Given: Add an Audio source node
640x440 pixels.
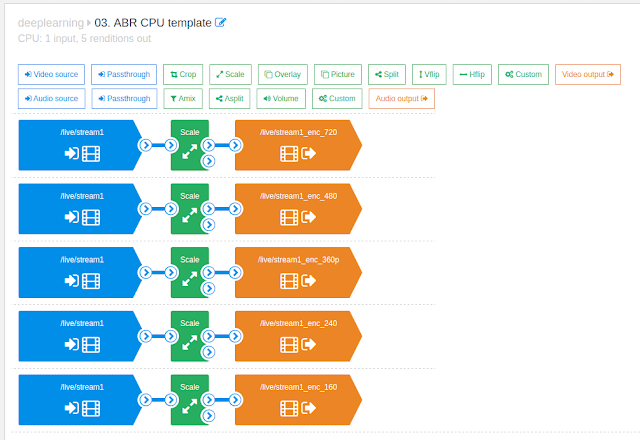Looking at the screenshot, I should pyautogui.click(x=51, y=99).
